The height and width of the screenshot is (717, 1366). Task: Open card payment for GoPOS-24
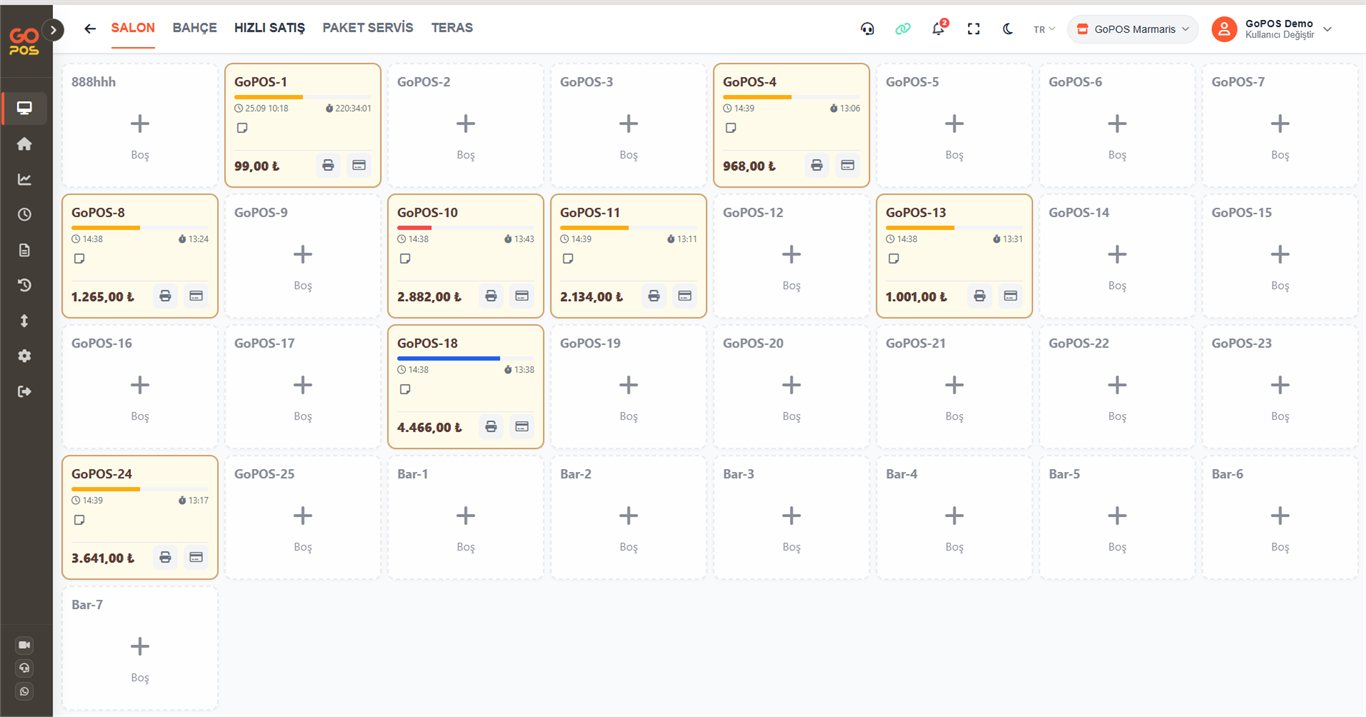click(x=196, y=558)
